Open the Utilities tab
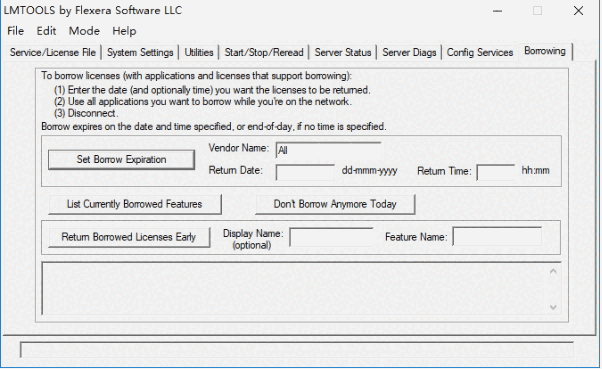Screen dimensions: 602x369 pos(199,52)
